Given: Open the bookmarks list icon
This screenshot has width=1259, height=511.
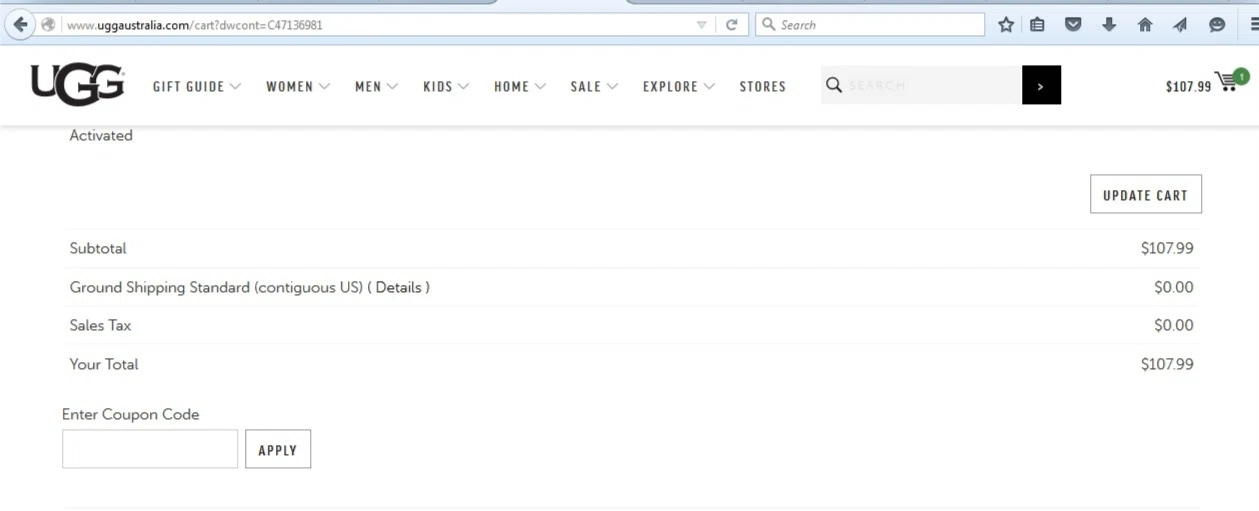Looking at the screenshot, I should pyautogui.click(x=1037, y=25).
